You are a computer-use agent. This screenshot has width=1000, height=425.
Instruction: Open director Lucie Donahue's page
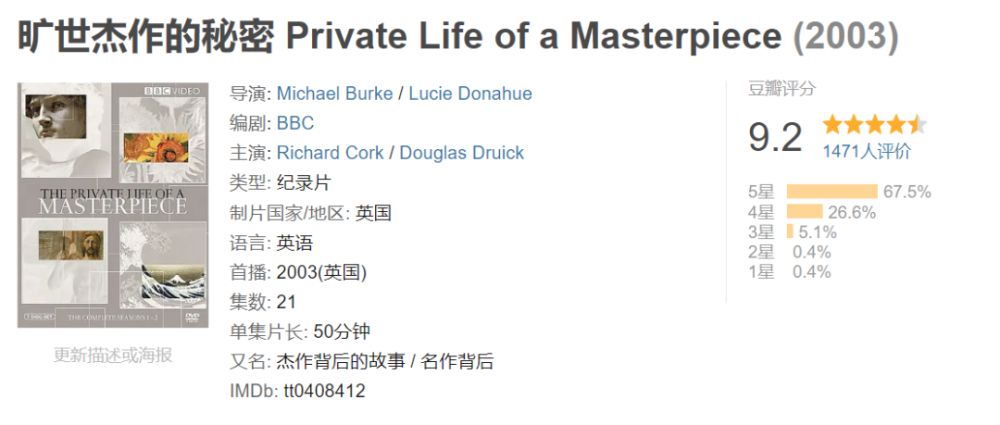(x=470, y=93)
